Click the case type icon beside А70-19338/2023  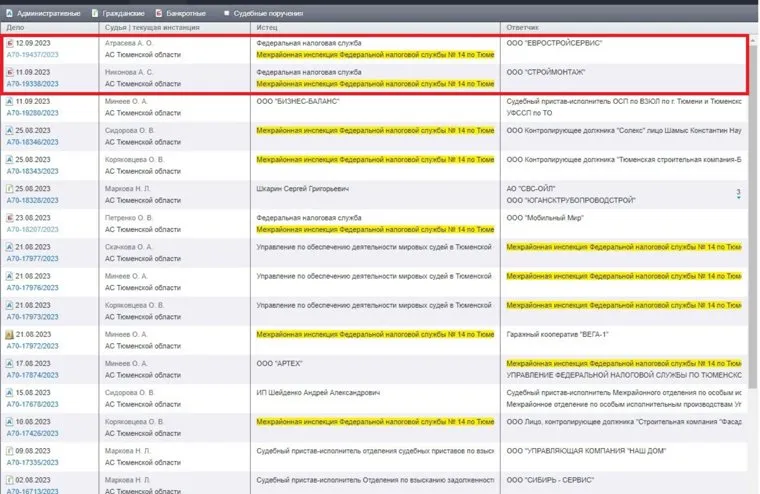pyautogui.click(x=10, y=73)
